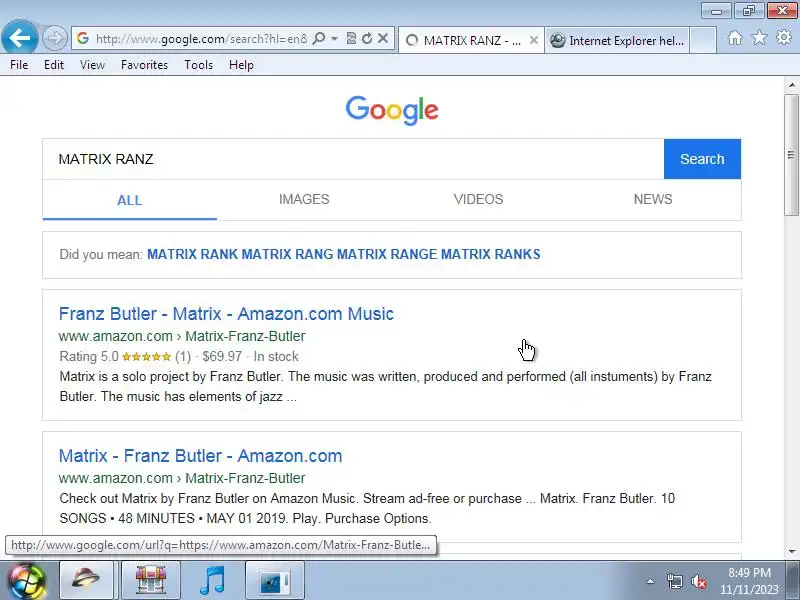Click the scrollbar up arrow
The width and height of the screenshot is (800, 600).
(x=792, y=85)
